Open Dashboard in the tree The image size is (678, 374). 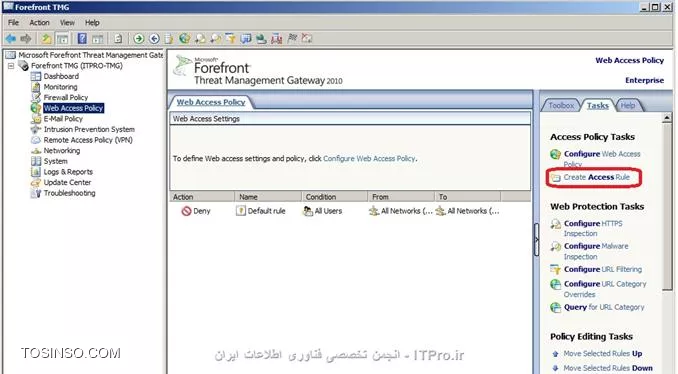(x=61, y=76)
